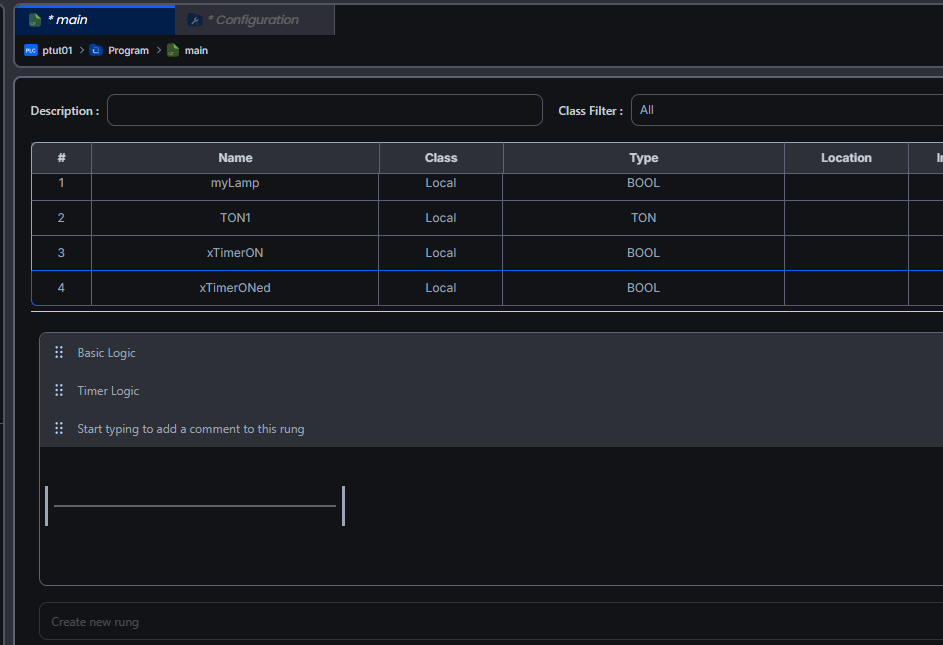Click the wrench icon on the Configuration tab
The height and width of the screenshot is (645, 943).
tap(196, 20)
